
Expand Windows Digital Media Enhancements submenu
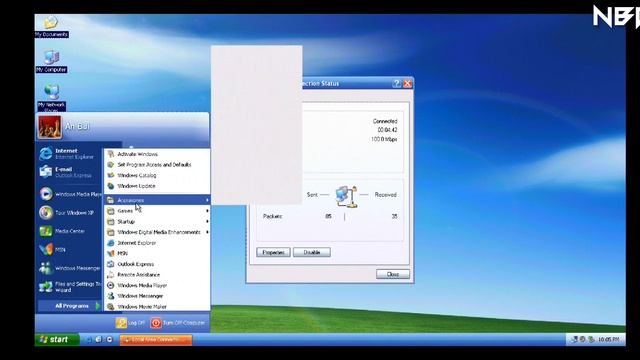(x=157, y=232)
